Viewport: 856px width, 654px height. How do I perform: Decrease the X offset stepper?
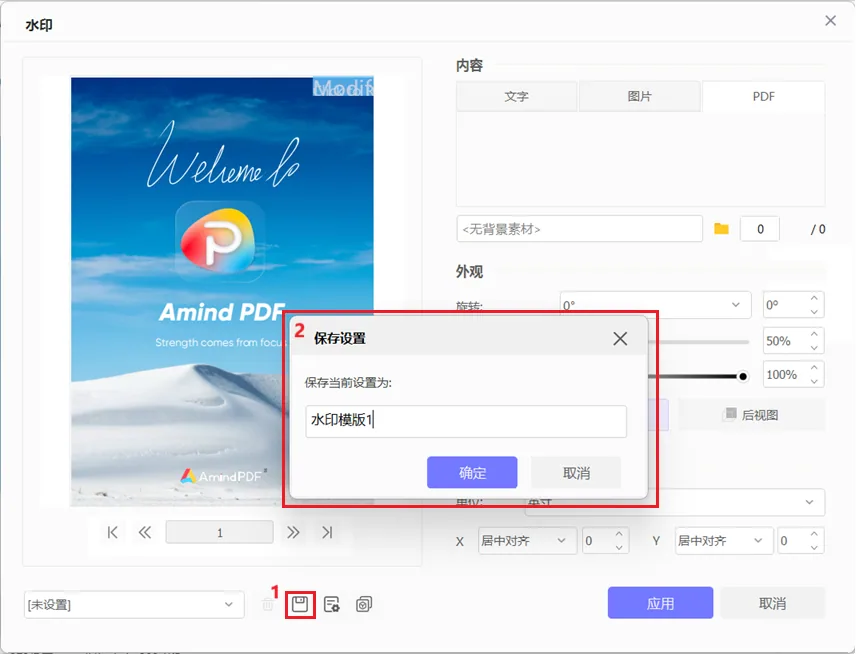click(619, 548)
